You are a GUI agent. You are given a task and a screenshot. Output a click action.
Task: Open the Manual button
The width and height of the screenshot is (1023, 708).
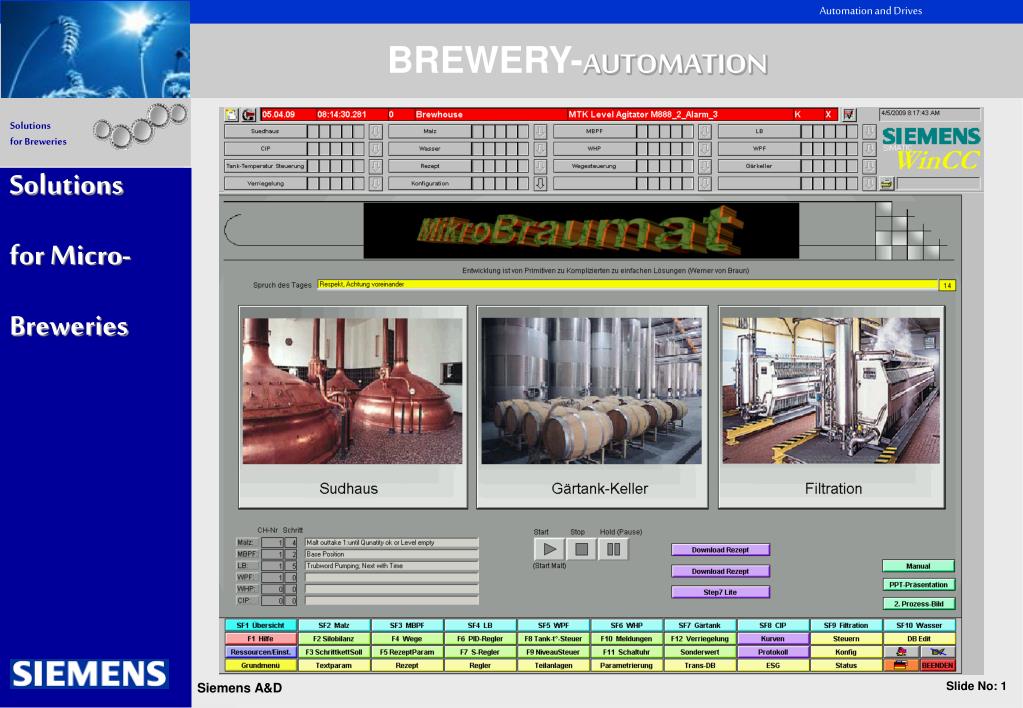[x=919, y=566]
